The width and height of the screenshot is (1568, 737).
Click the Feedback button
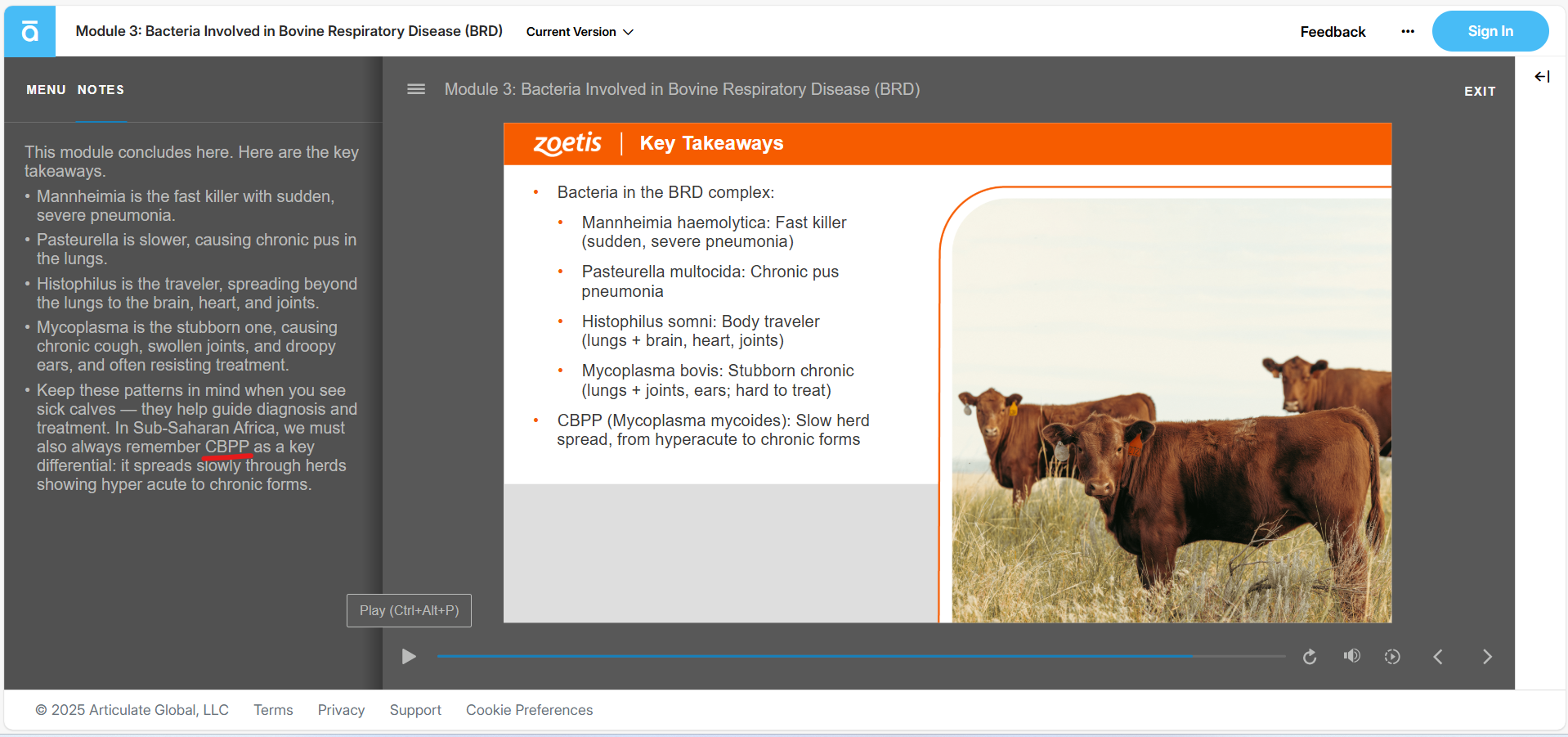pyautogui.click(x=1333, y=32)
